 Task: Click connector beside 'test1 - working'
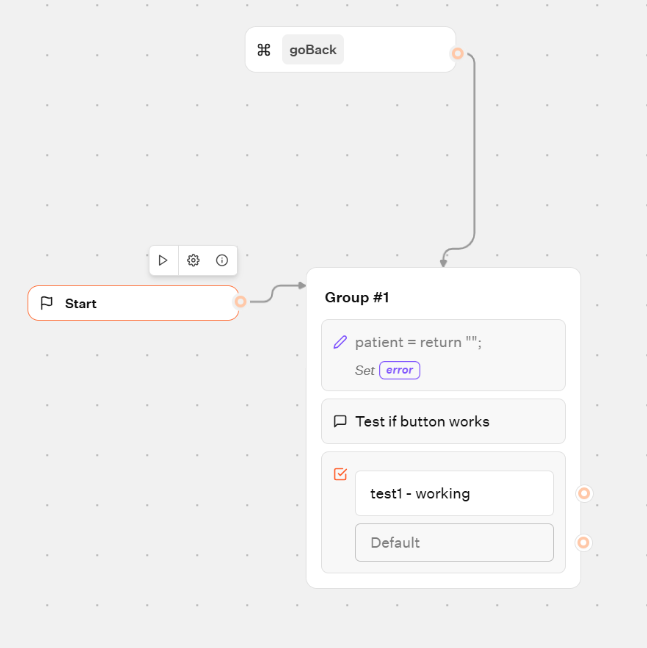click(584, 493)
